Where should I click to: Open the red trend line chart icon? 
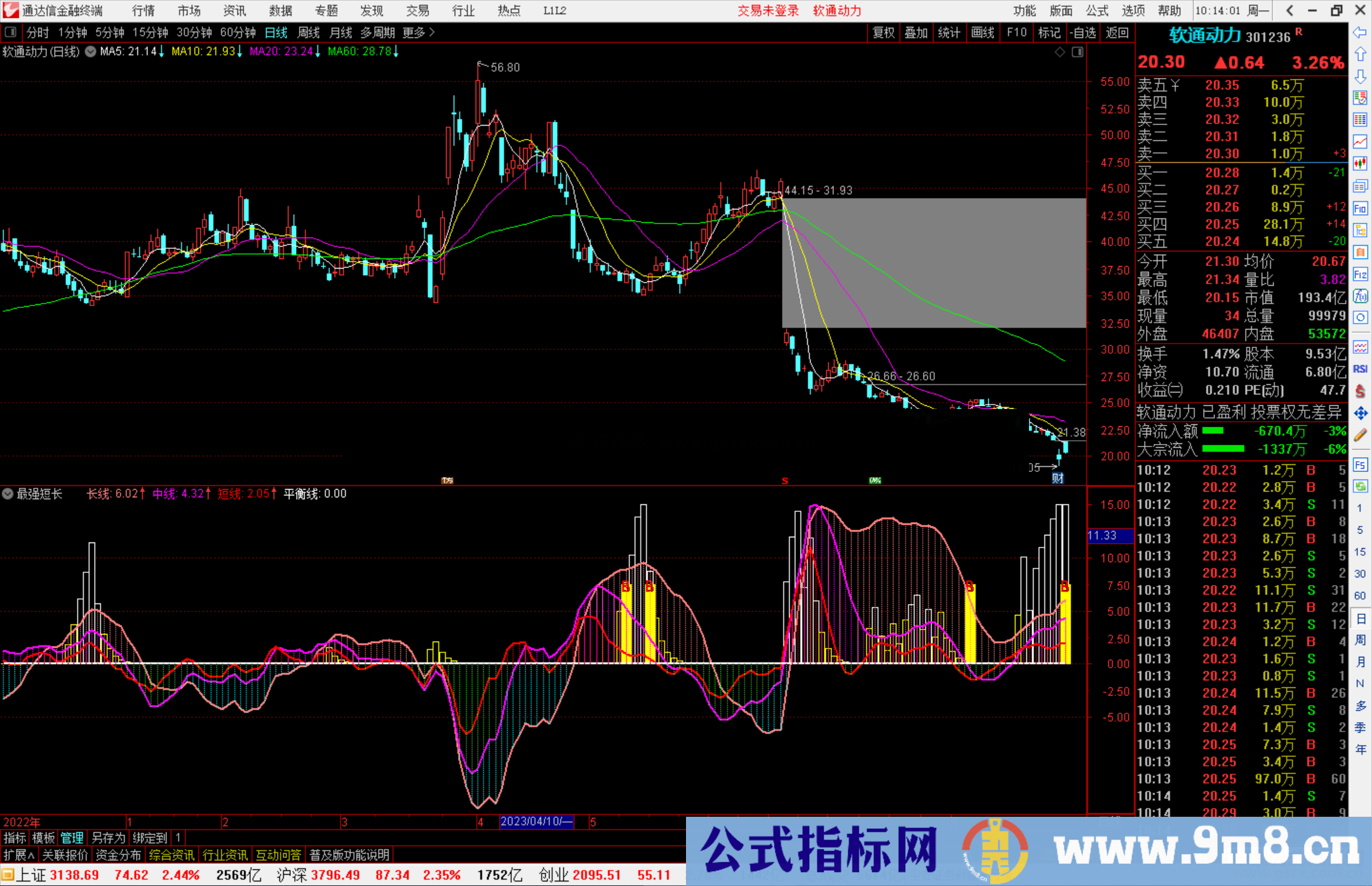click(x=1360, y=142)
